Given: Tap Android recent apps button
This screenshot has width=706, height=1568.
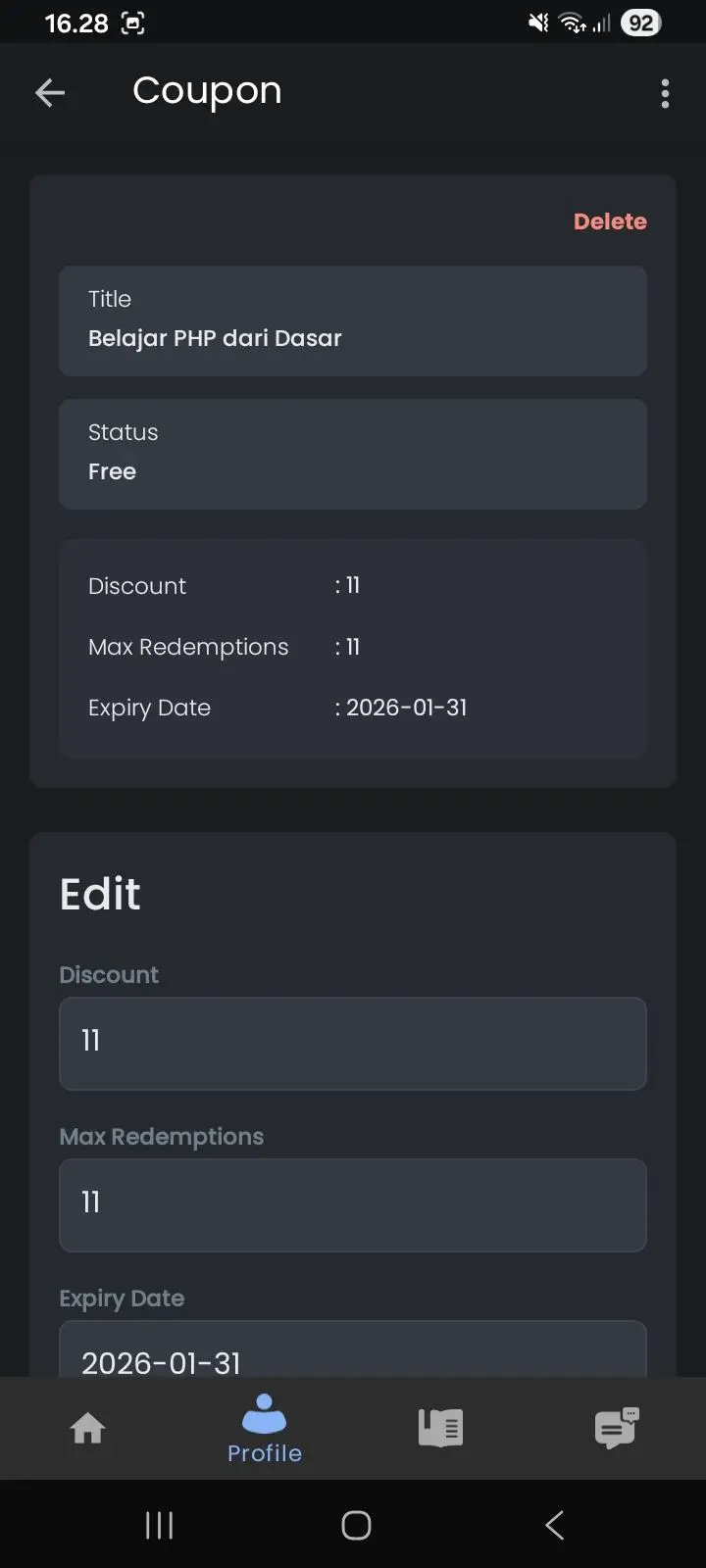Looking at the screenshot, I should (159, 1525).
